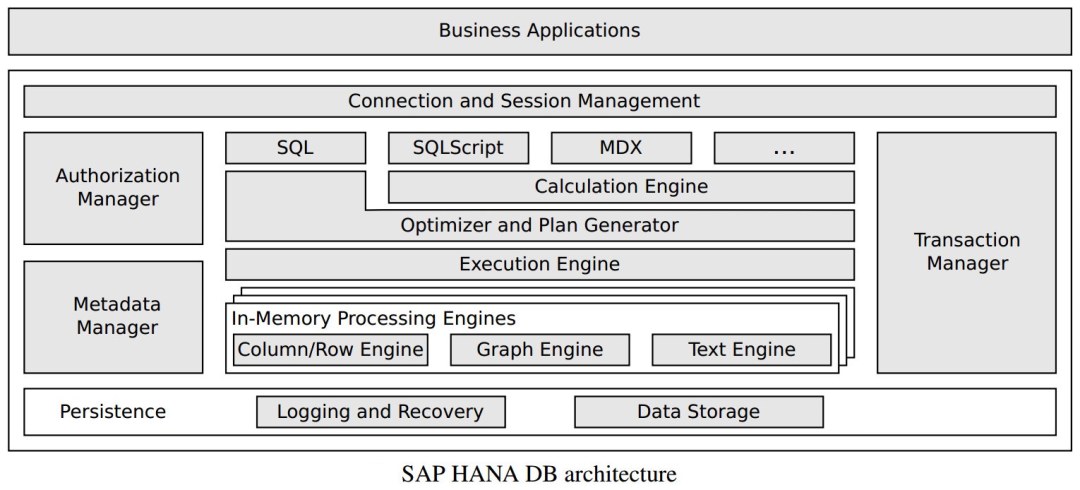Image resolution: width=1080 pixels, height=490 pixels.
Task: Select the Text Engine box
Action: tap(741, 350)
